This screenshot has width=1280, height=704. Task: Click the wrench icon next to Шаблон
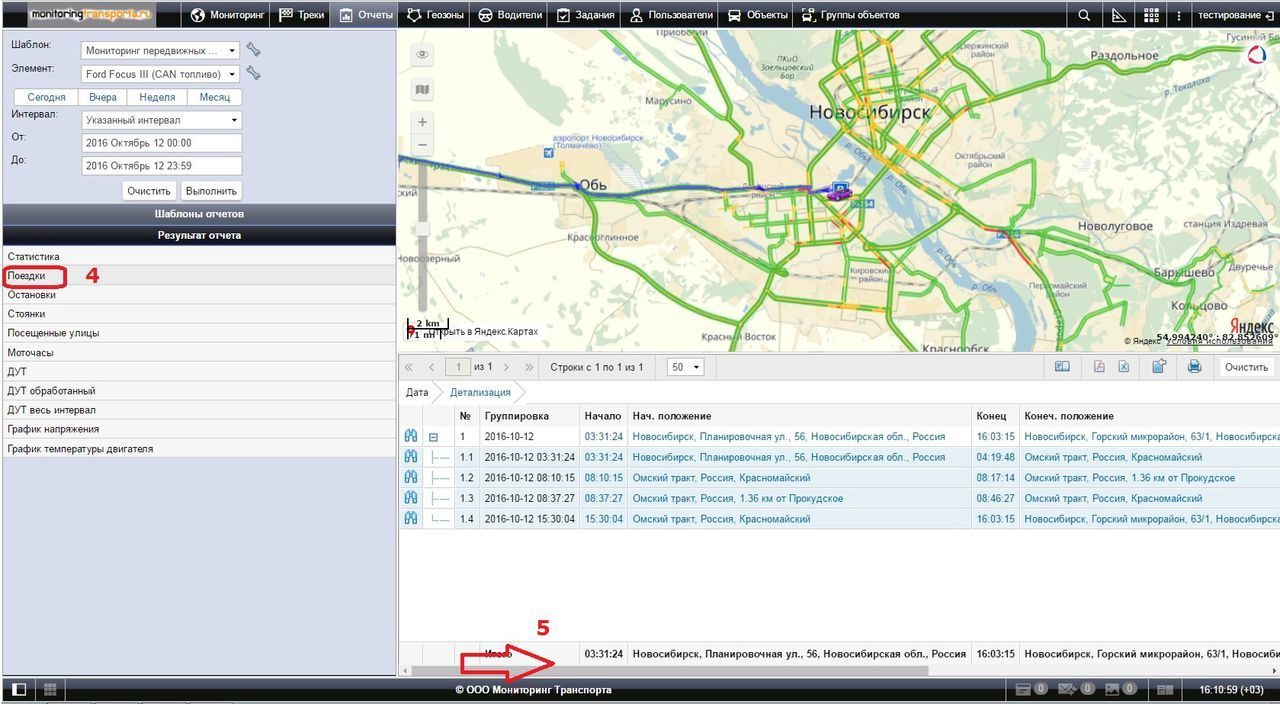pyautogui.click(x=253, y=49)
